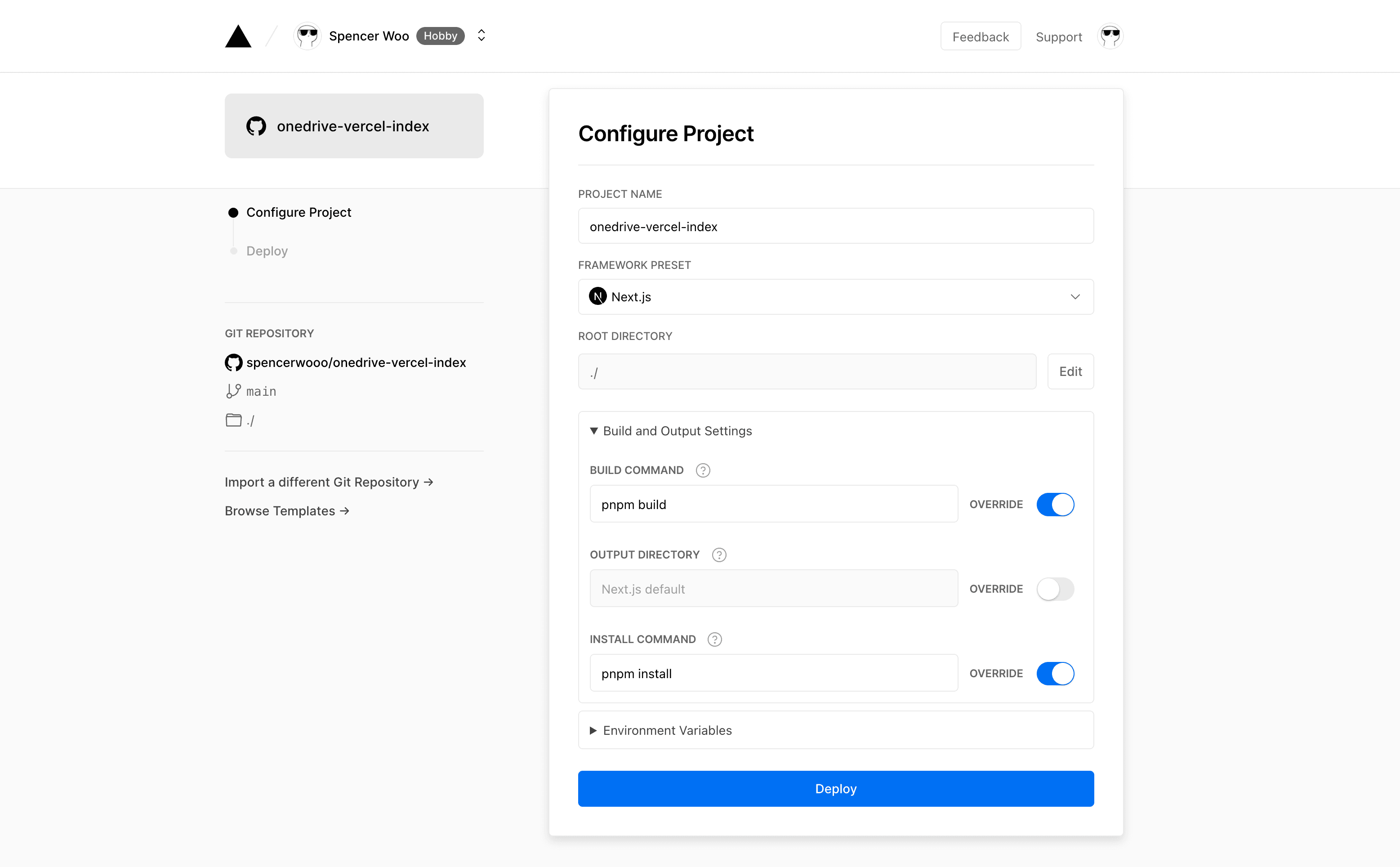Open the Framework Preset dropdown
Viewport: 1400px width, 867px height.
[x=1075, y=296]
